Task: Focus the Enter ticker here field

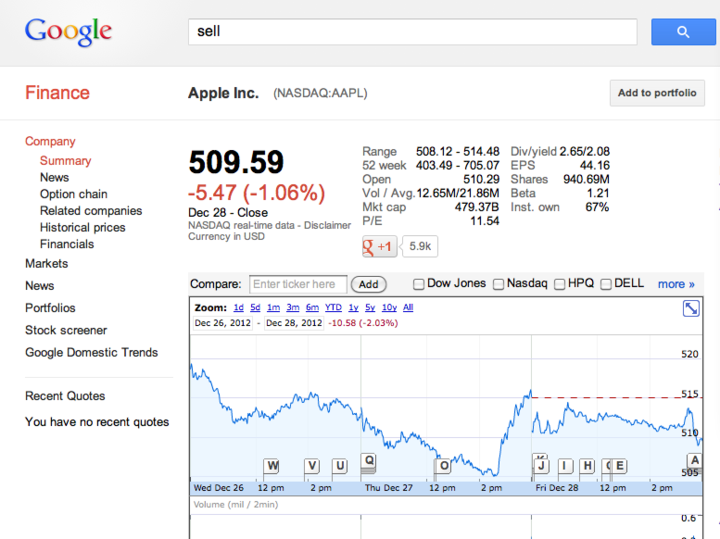Action: click(x=298, y=284)
